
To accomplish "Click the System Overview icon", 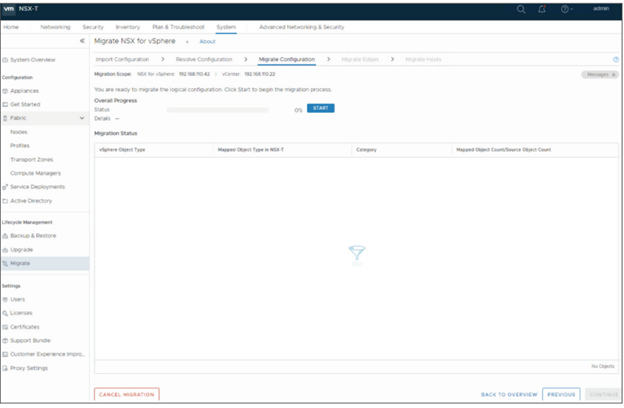I will point(5,60).
